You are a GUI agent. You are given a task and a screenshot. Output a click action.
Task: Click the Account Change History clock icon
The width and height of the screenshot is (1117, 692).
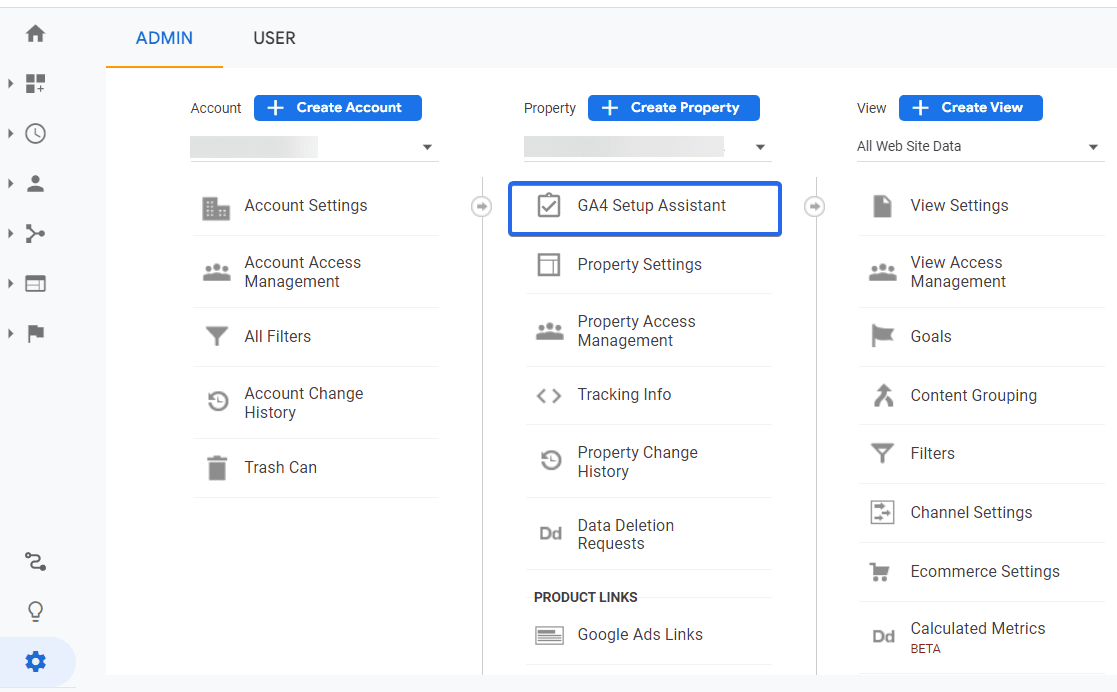click(218, 401)
